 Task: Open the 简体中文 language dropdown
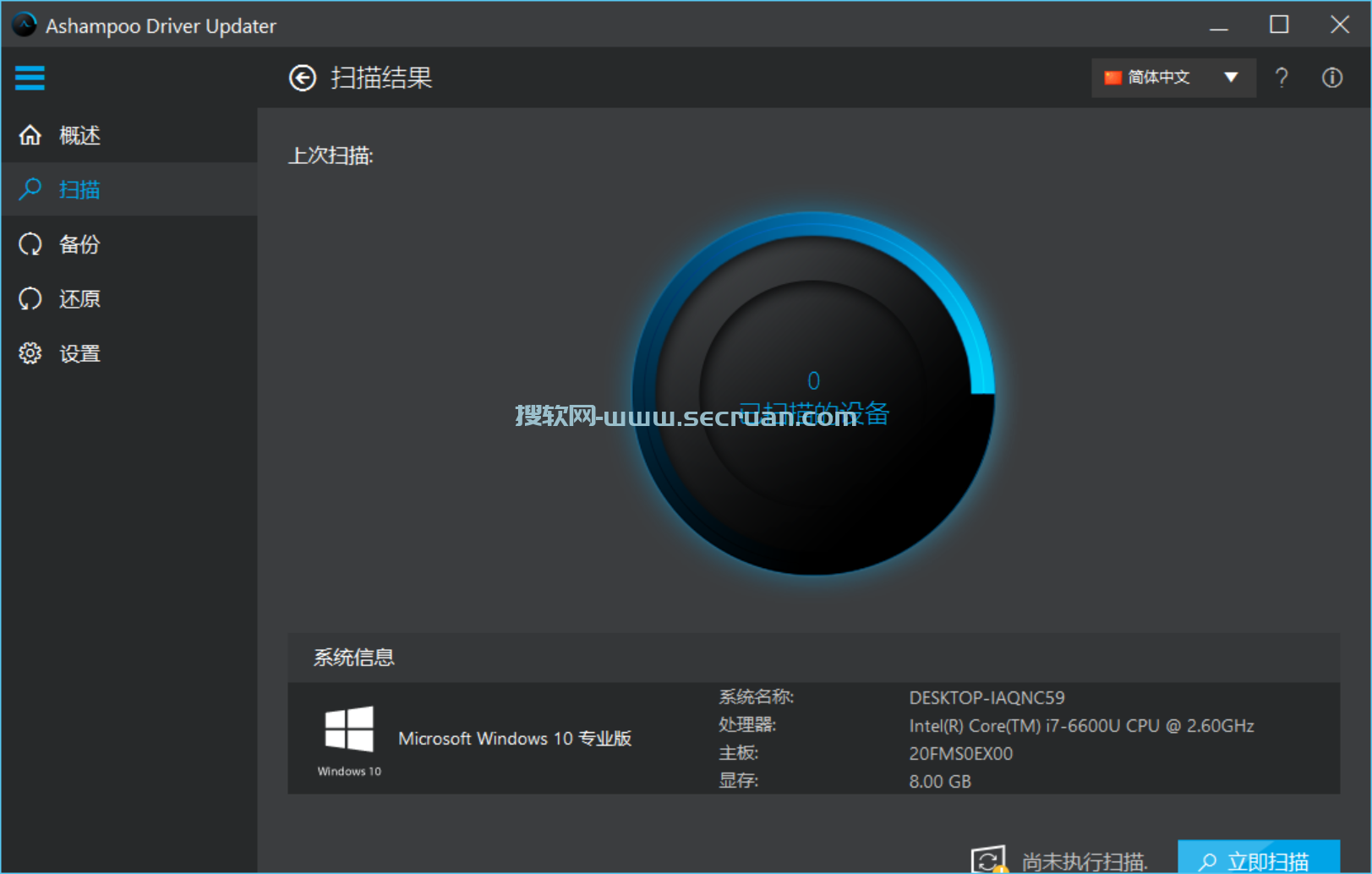(x=1173, y=78)
